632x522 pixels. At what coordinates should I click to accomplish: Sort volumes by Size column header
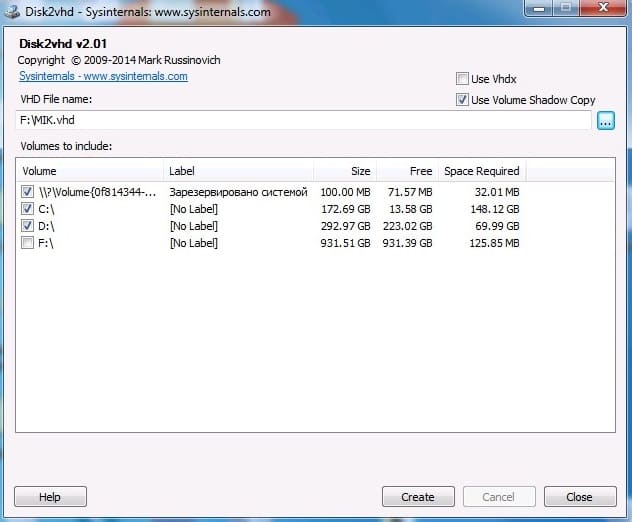coord(345,171)
